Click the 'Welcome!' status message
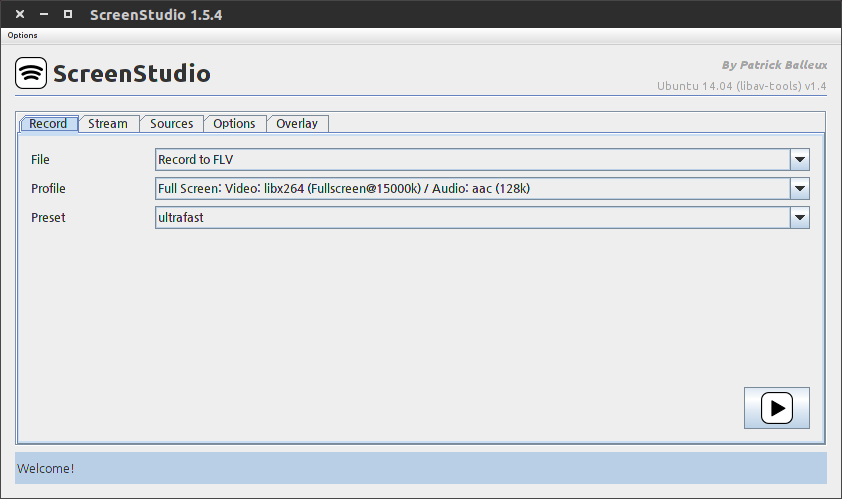This screenshot has width=842, height=499. (46, 468)
